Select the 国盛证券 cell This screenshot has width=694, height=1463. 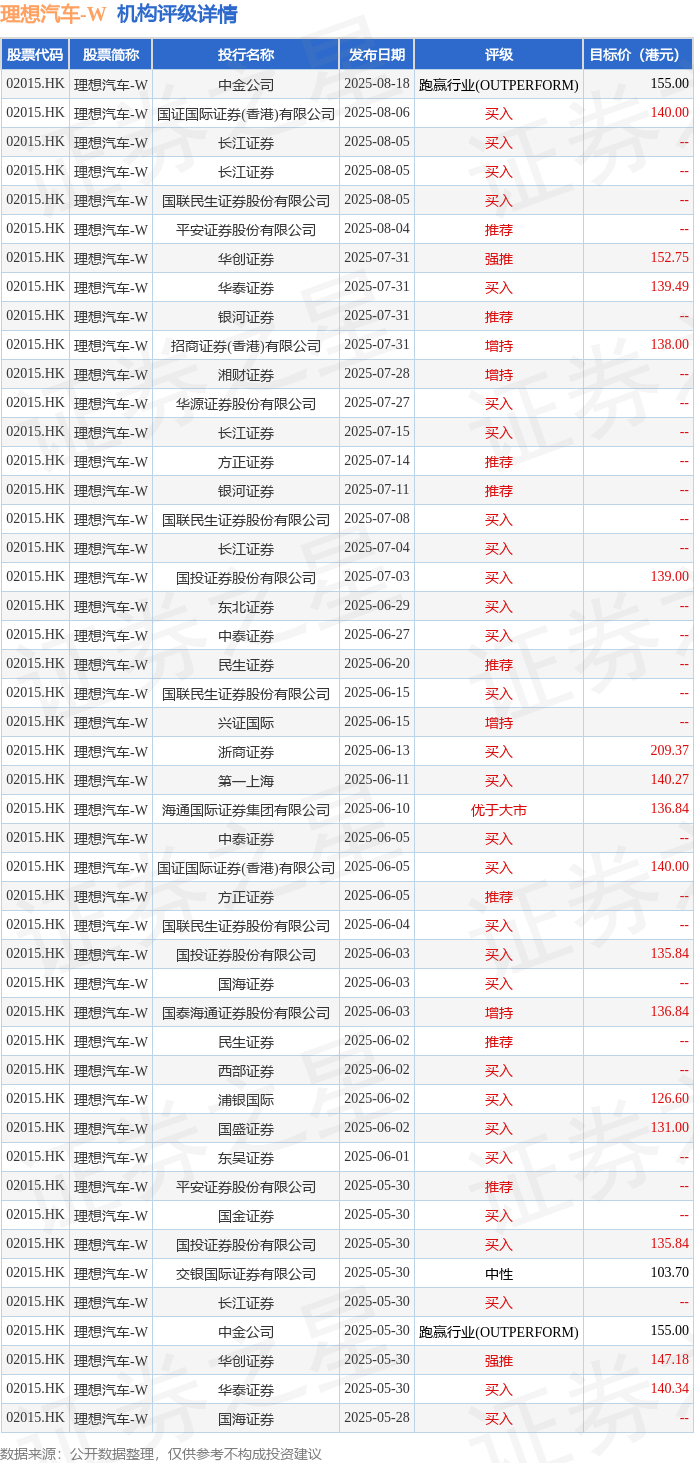(x=246, y=1129)
